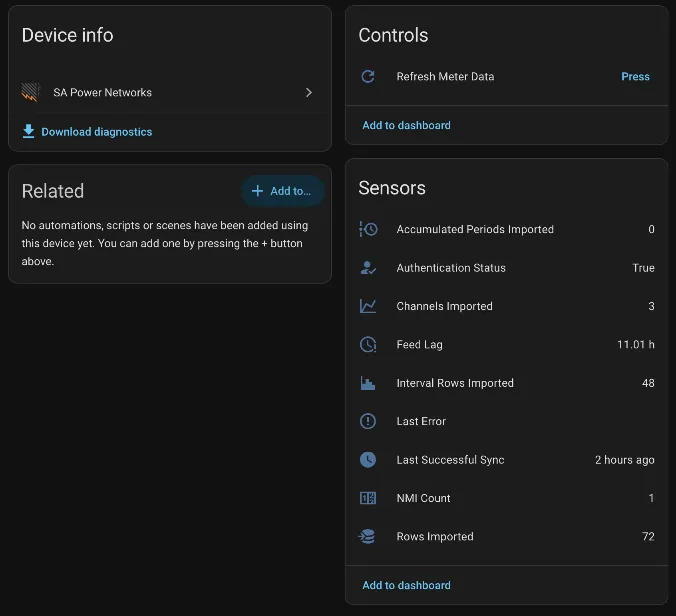Click NMI Count value 1
The width and height of the screenshot is (676, 616).
pos(651,498)
